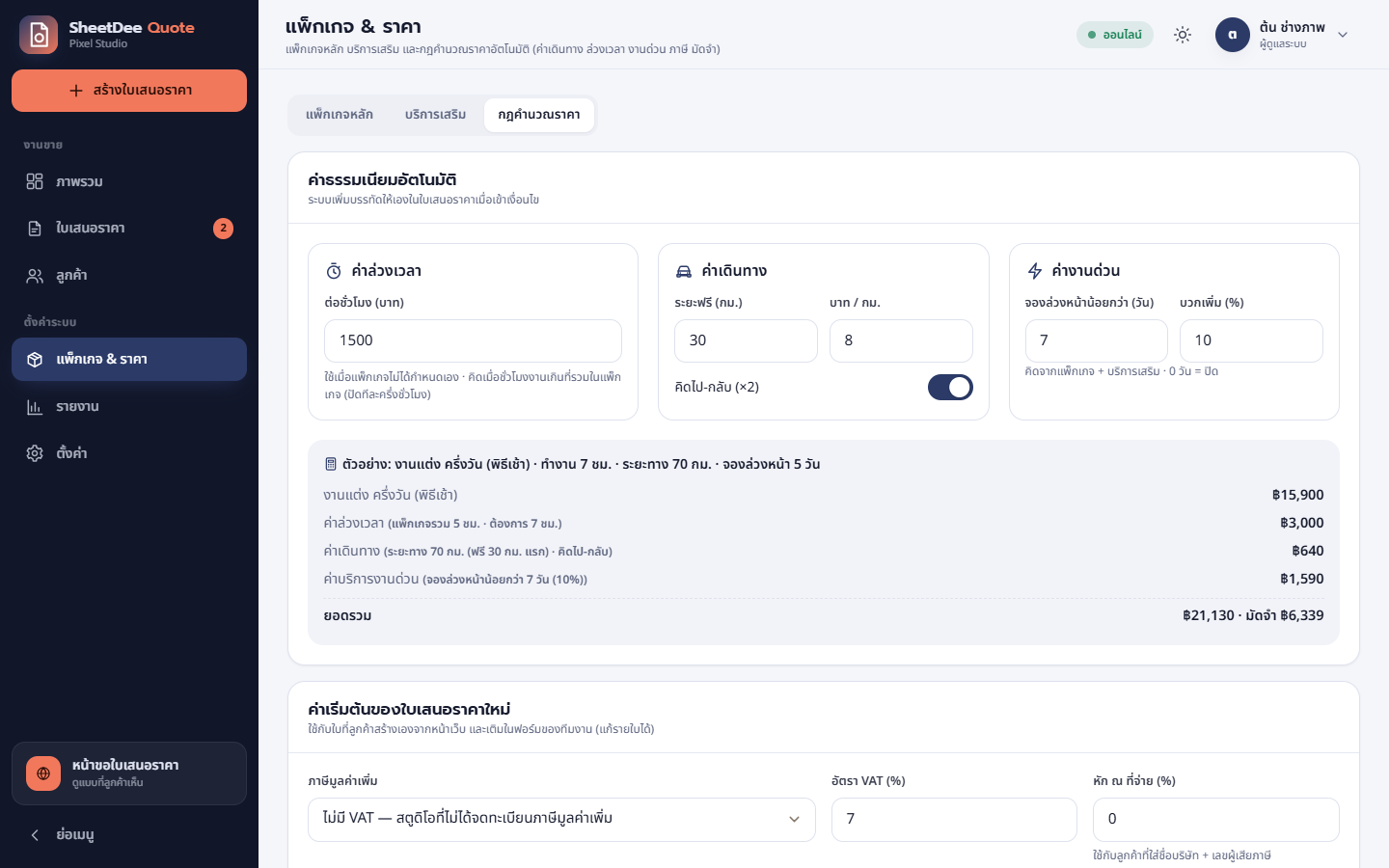
Task: Click the บวกเพิ่ม (%) field showing 10
Action: (1251, 340)
